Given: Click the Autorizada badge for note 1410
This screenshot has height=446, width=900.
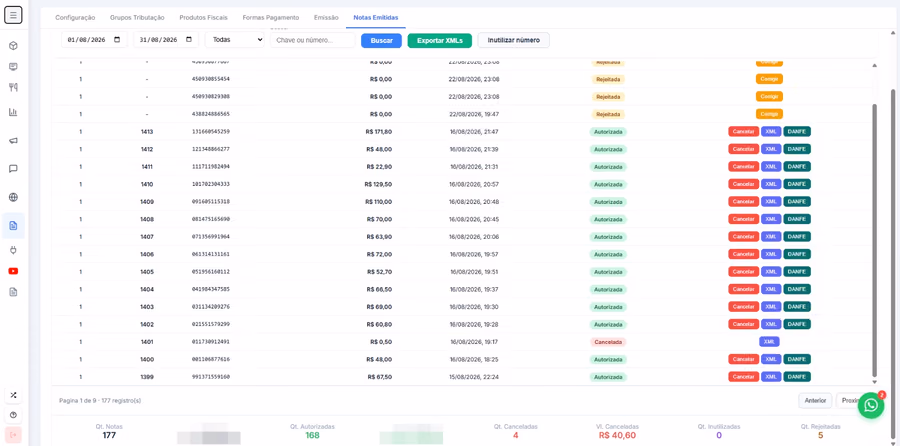Looking at the screenshot, I should coord(608,184).
